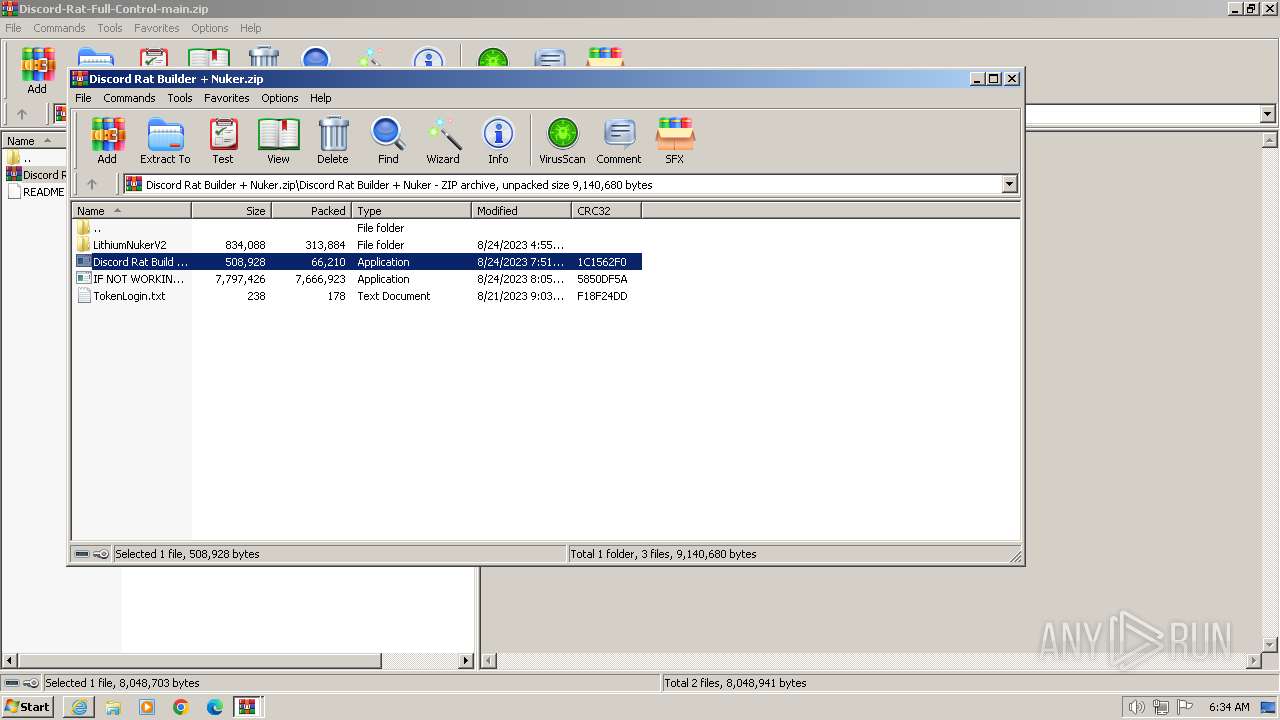Open Tools menu in front window

coord(180,98)
